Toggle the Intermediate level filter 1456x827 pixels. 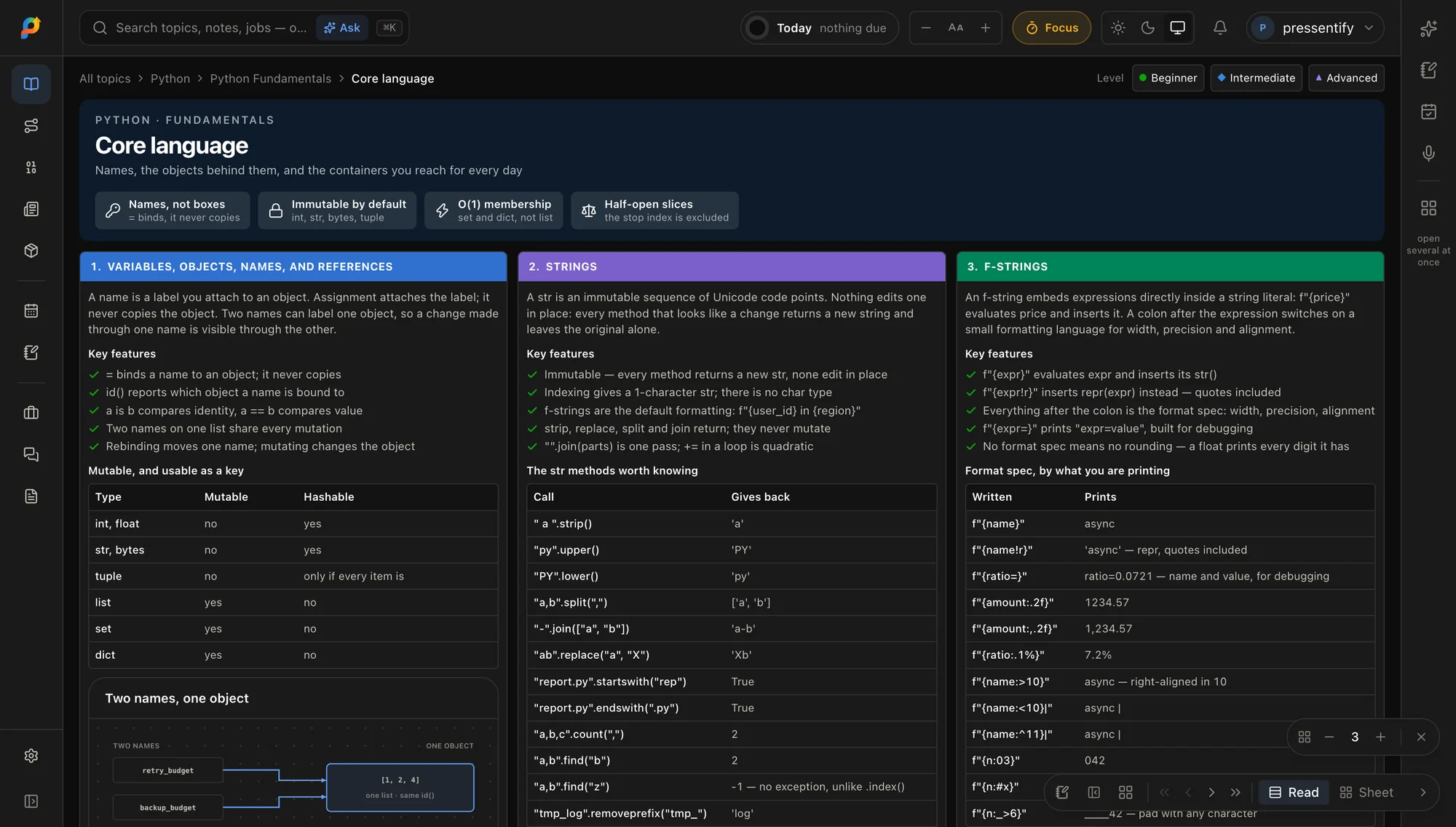[x=1257, y=78]
